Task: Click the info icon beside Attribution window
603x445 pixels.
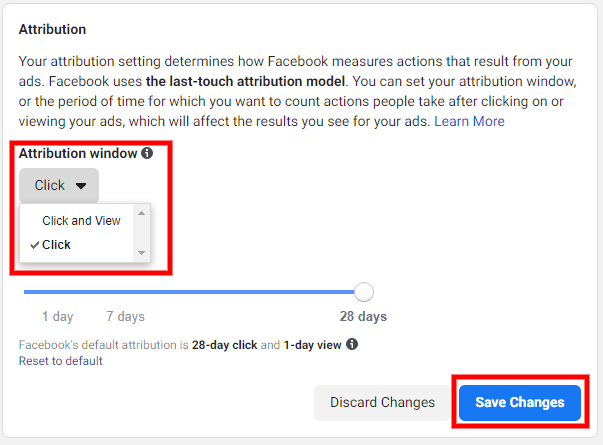Action: pyautogui.click(x=147, y=154)
